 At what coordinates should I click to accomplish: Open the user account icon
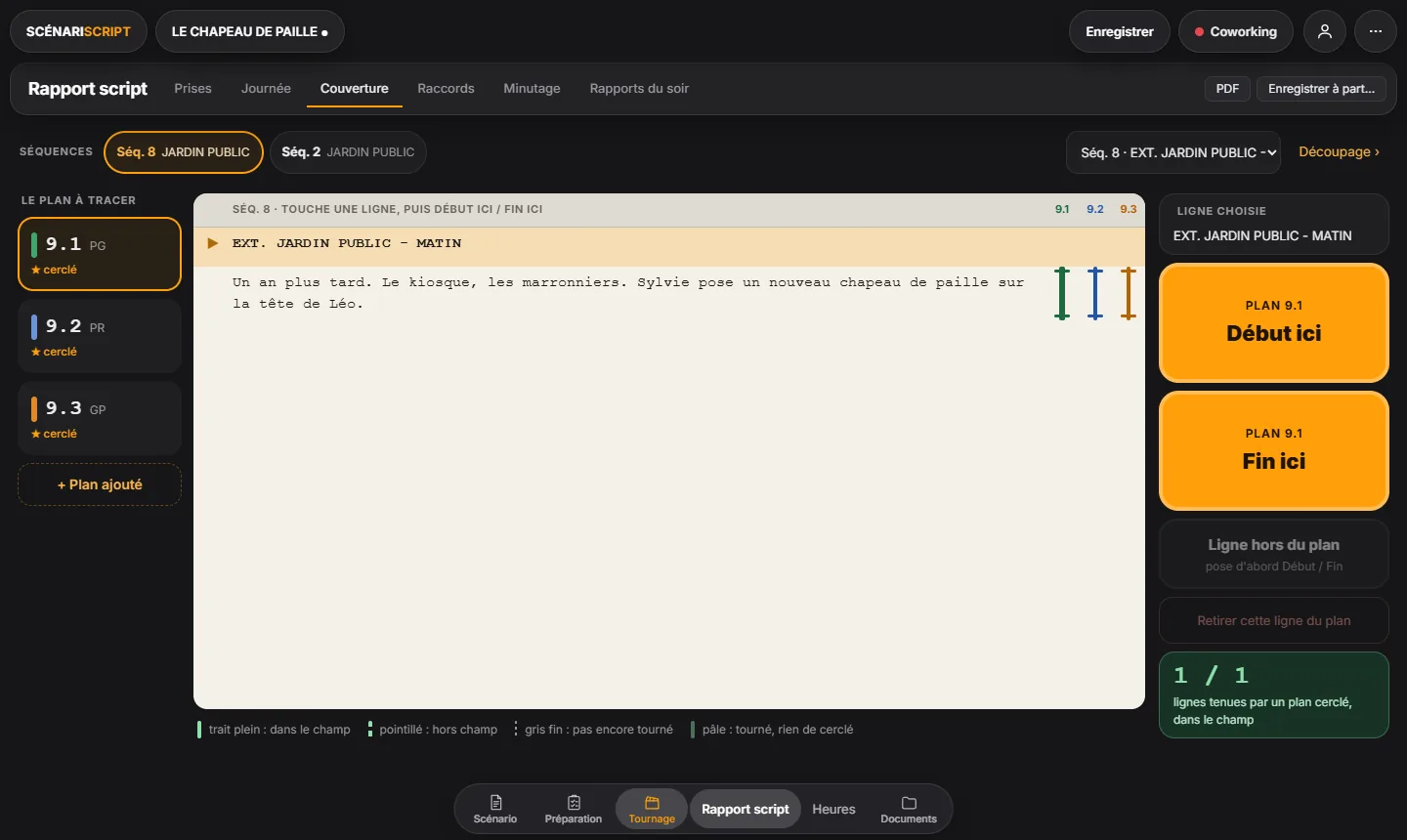1325,31
